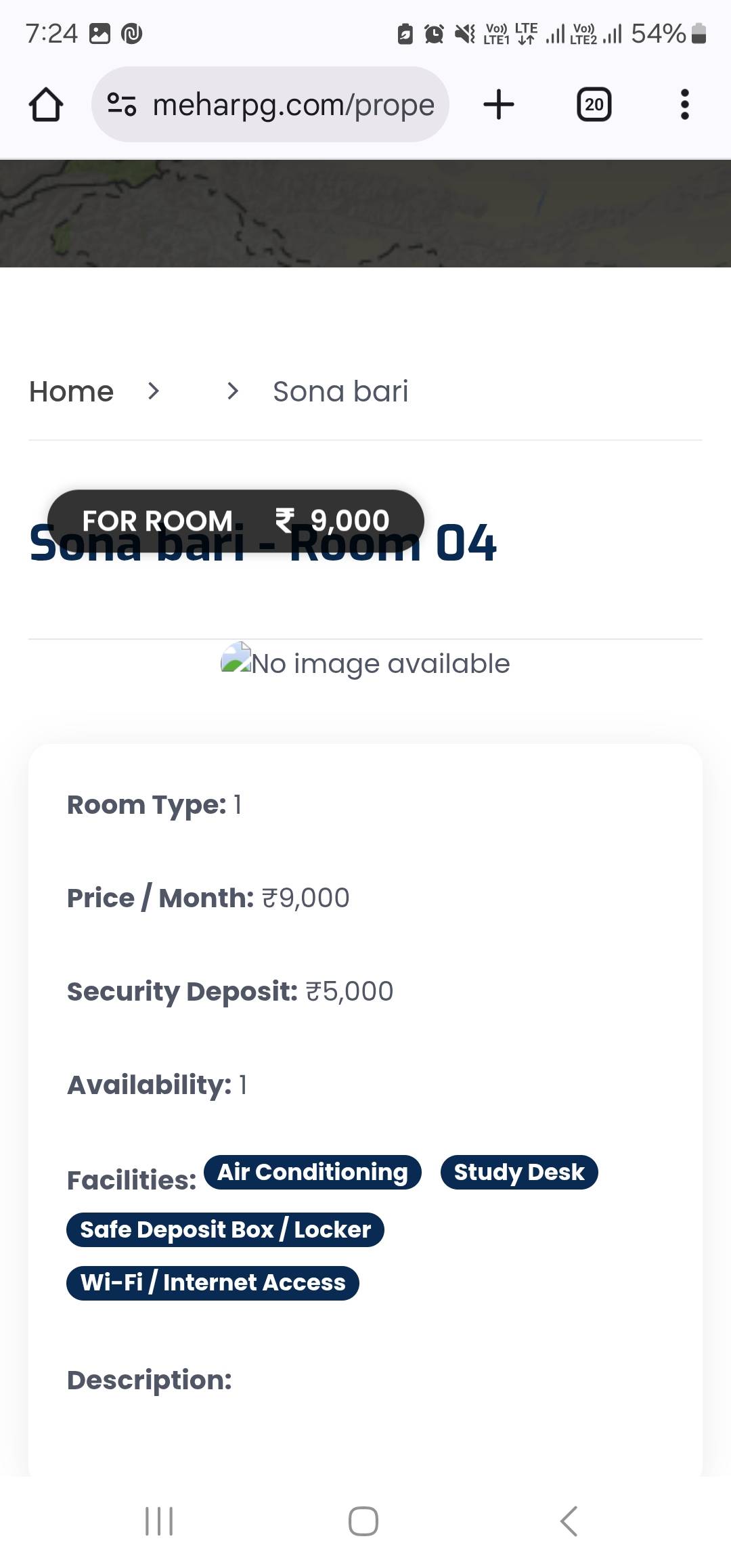
Task: Tap the Air Conditioning facility tag
Action: (312, 1172)
